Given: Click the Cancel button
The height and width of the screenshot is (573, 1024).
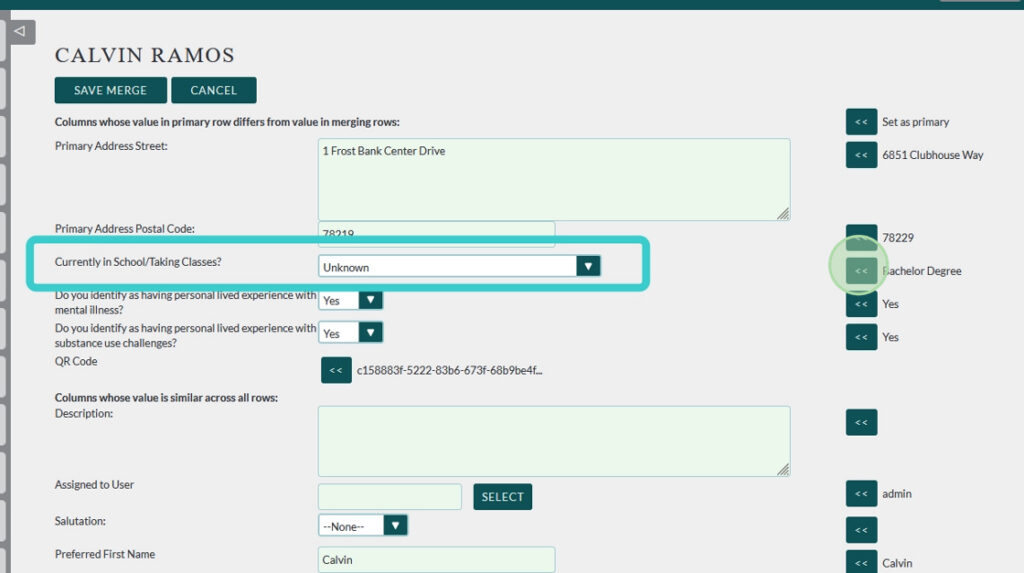Looking at the screenshot, I should (213, 90).
